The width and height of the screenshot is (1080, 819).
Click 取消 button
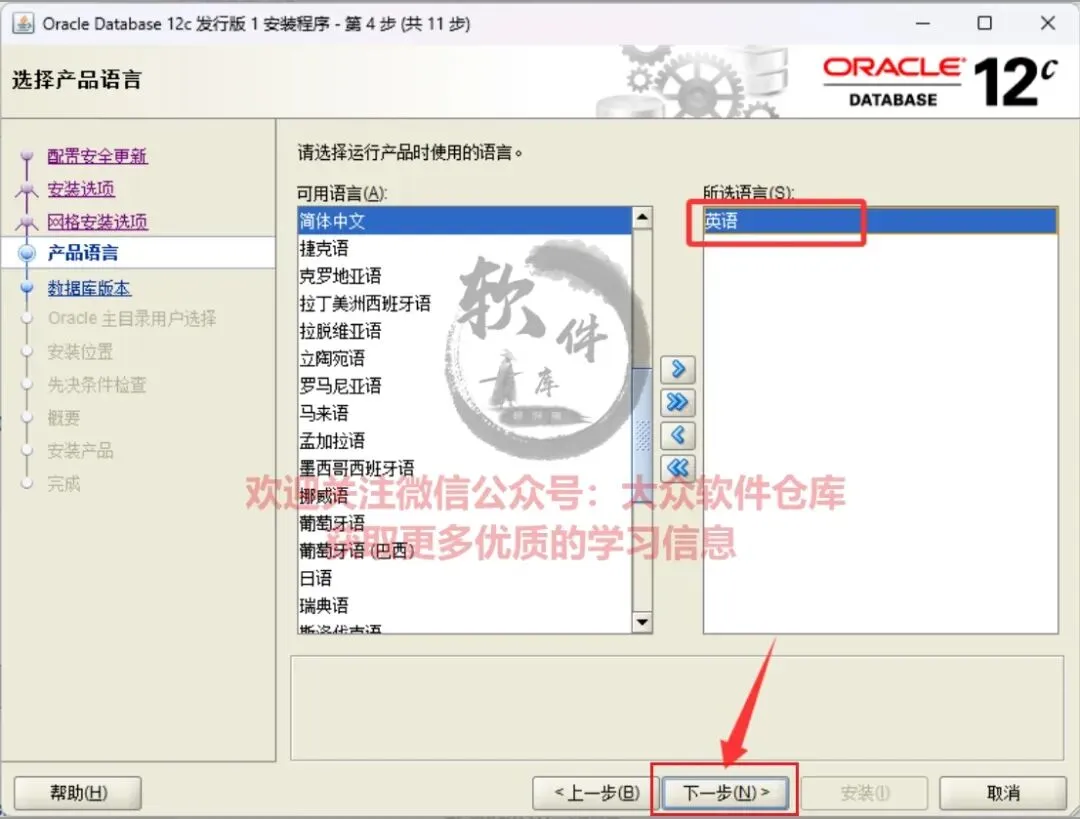pos(1003,793)
